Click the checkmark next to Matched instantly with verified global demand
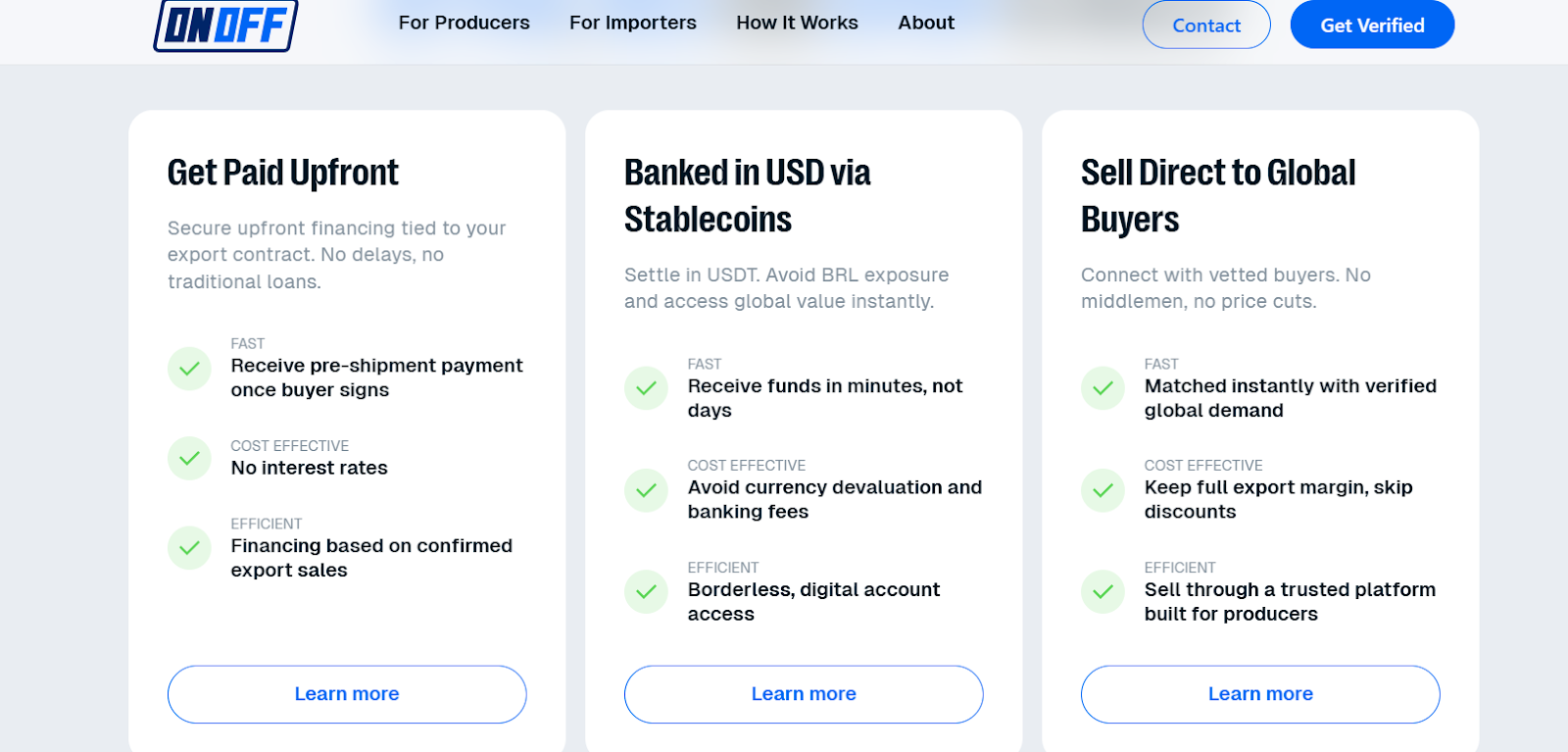This screenshot has height=752, width=1568. point(1102,389)
